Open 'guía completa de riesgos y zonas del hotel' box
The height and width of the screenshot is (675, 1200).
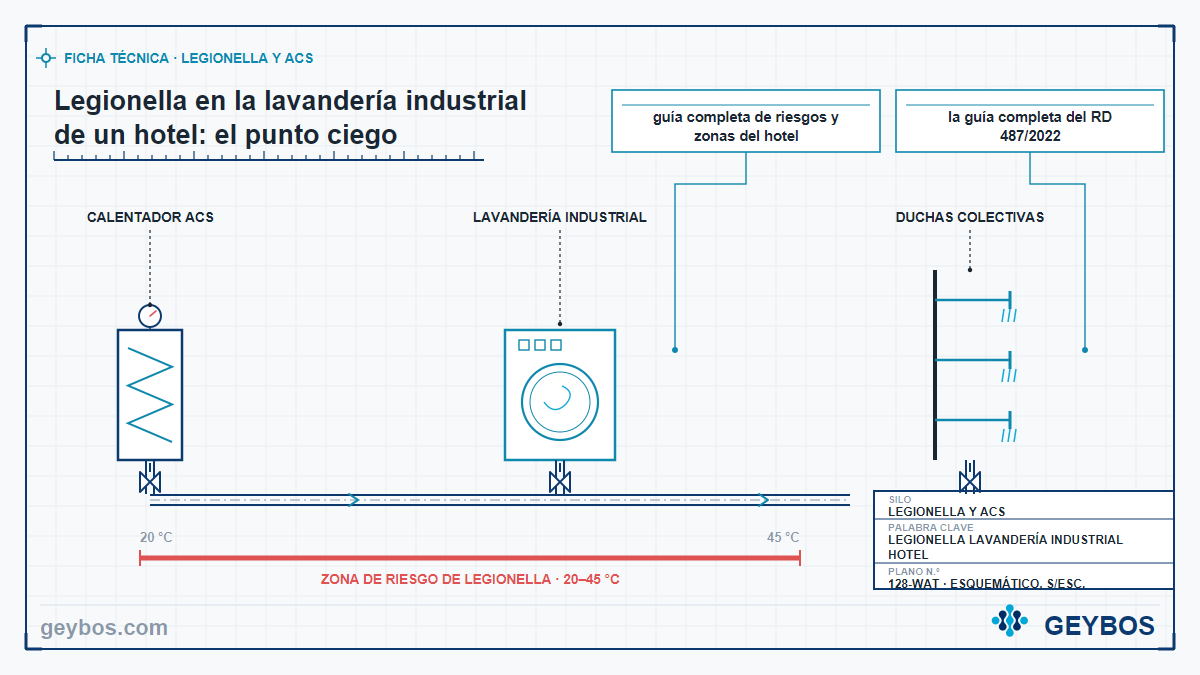tap(746, 121)
